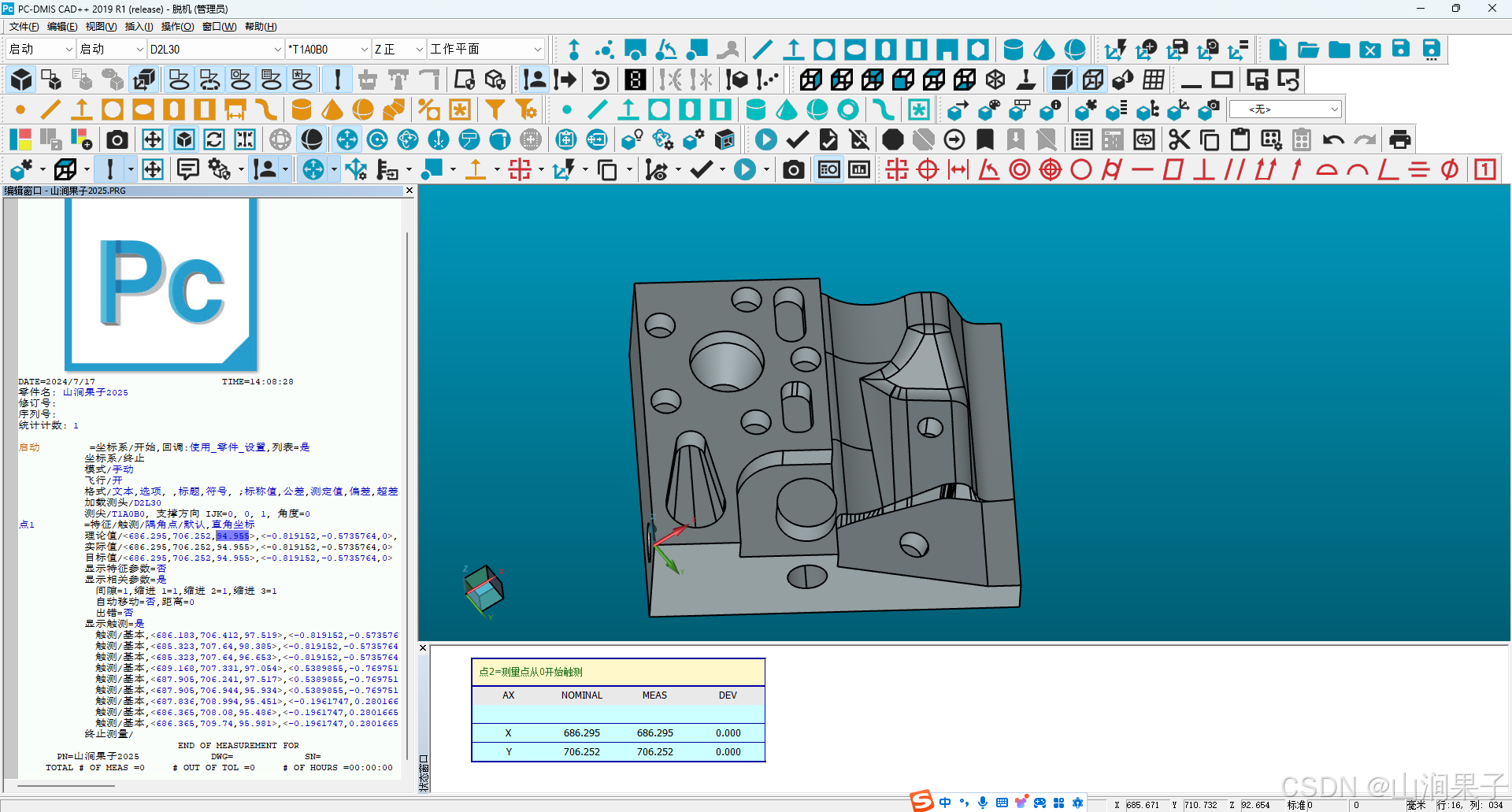The image size is (1512, 812).
Task: Click the Sogou input method icon
Action: tap(921, 801)
